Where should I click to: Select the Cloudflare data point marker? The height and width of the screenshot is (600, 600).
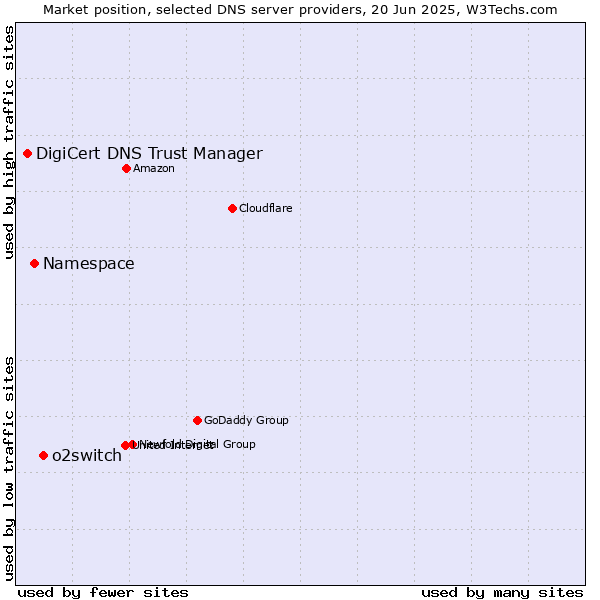pos(232,209)
